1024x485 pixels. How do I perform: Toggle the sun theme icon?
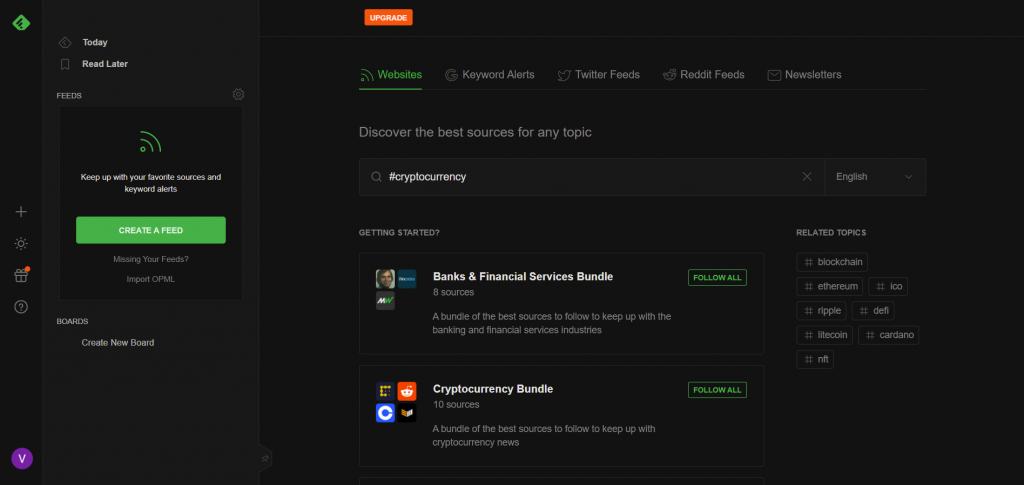[21, 243]
